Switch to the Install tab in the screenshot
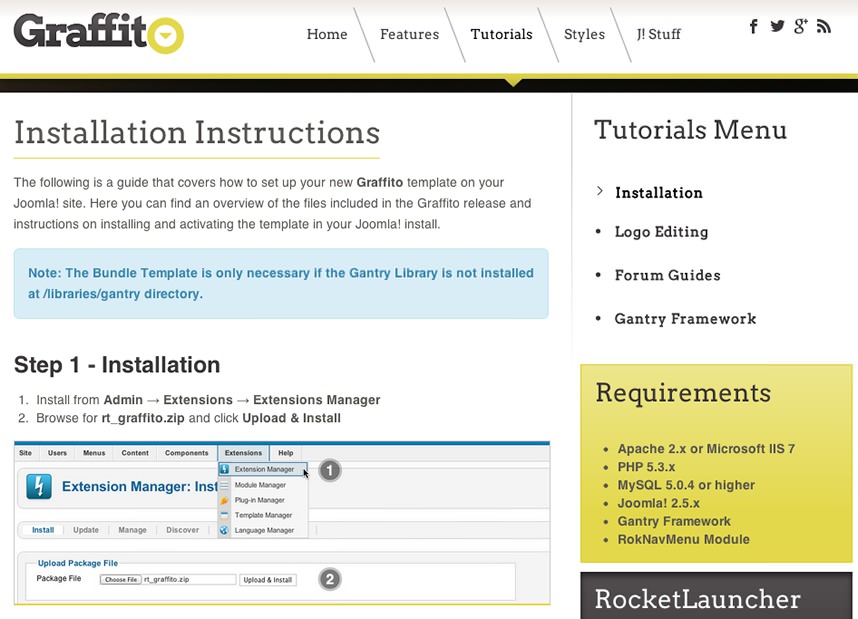This screenshot has height=619, width=858. pos(43,530)
